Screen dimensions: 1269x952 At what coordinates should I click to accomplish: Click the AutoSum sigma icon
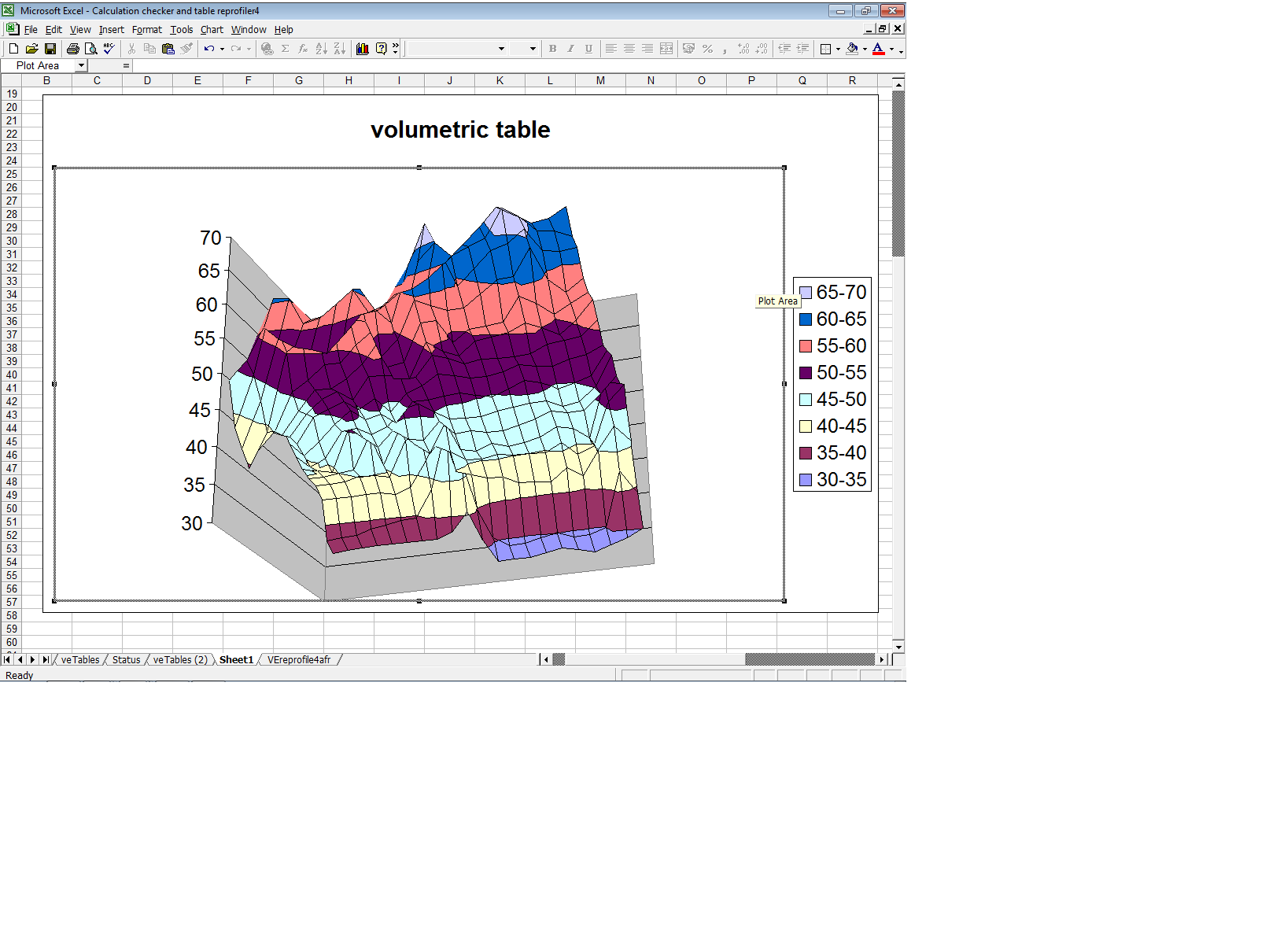(x=286, y=49)
